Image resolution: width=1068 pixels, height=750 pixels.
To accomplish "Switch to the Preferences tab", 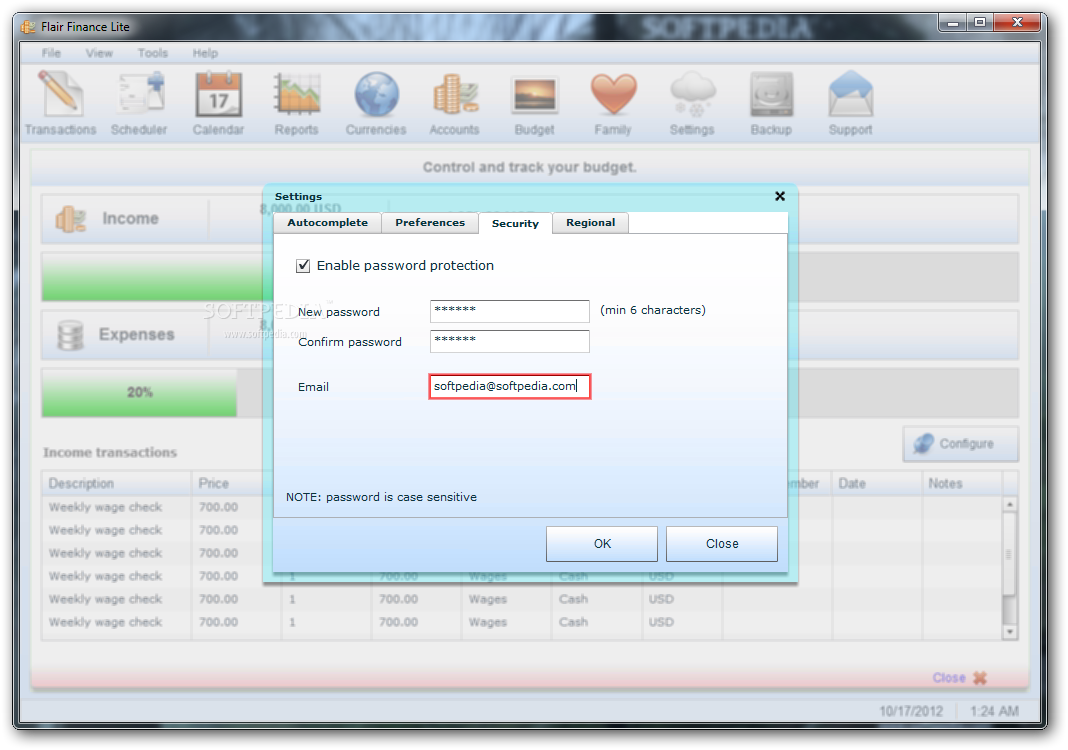I will pyautogui.click(x=430, y=223).
